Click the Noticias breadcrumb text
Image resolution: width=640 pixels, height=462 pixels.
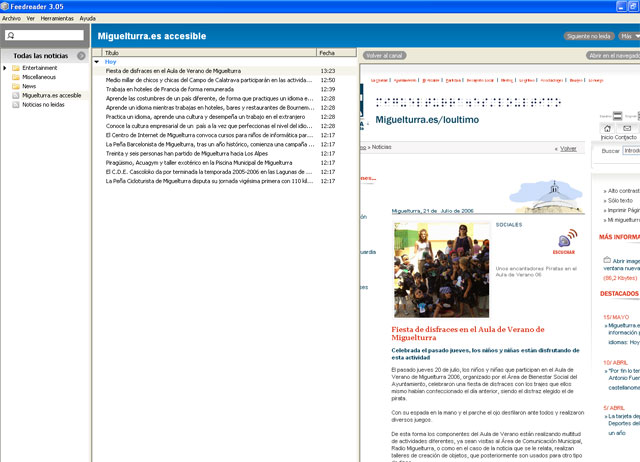tap(381, 147)
